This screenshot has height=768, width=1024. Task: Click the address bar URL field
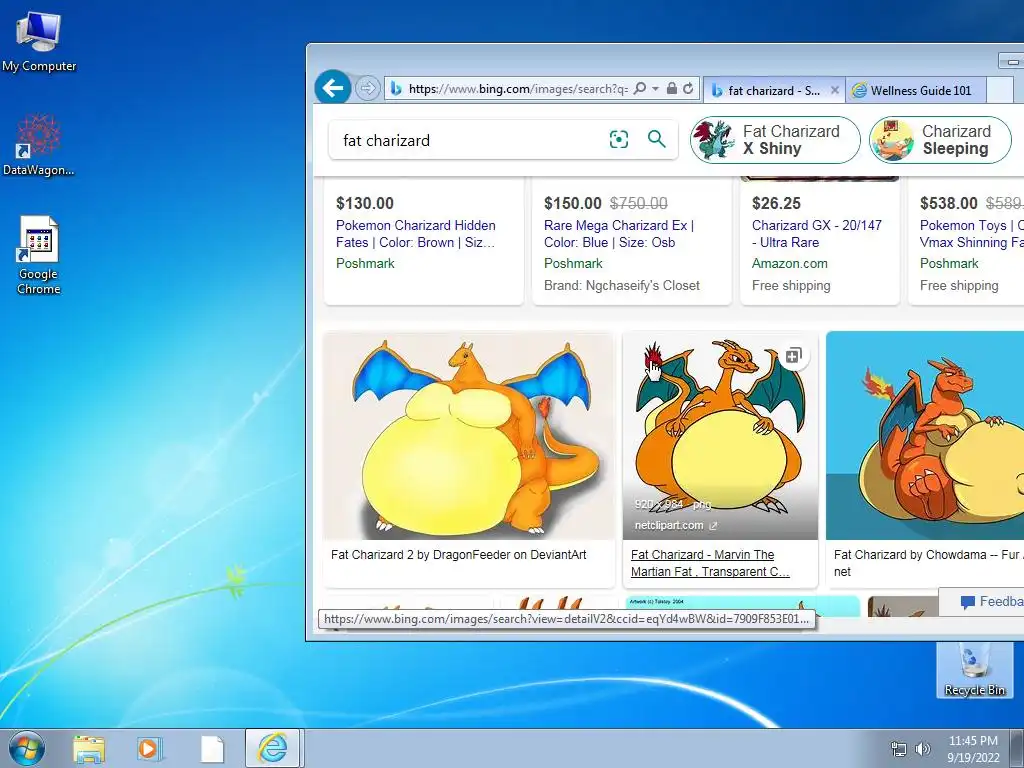[518, 89]
